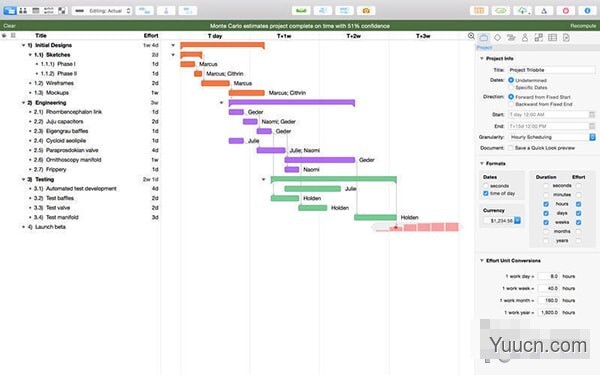
Task: Collapse the Testing task group
Action: click(x=23, y=179)
